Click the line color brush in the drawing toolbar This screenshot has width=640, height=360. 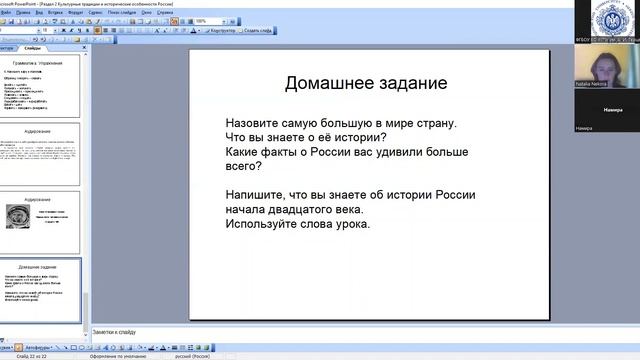tap(151, 348)
